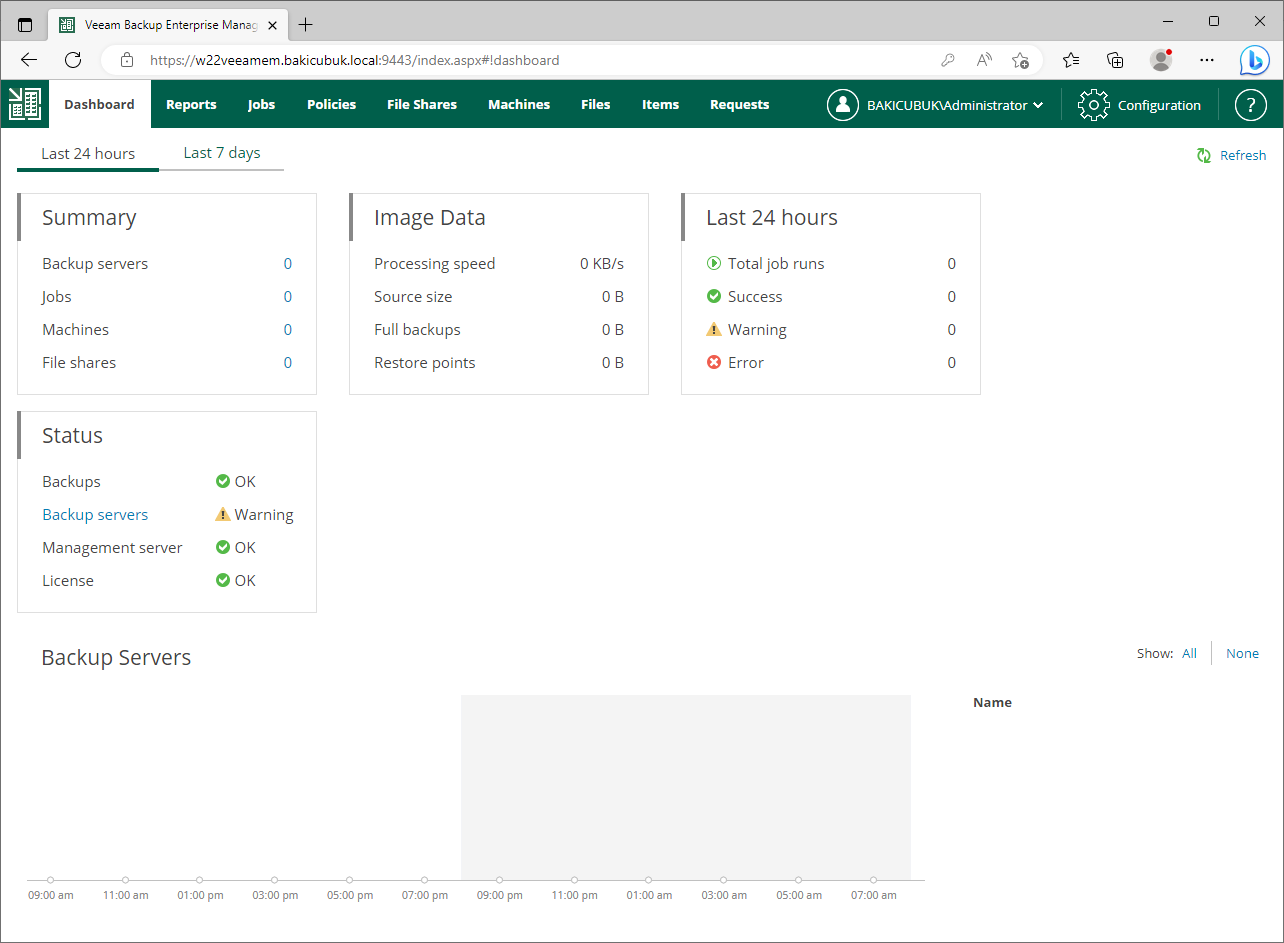
Task: Click the green Refresh arrows icon
Action: pos(1205,155)
